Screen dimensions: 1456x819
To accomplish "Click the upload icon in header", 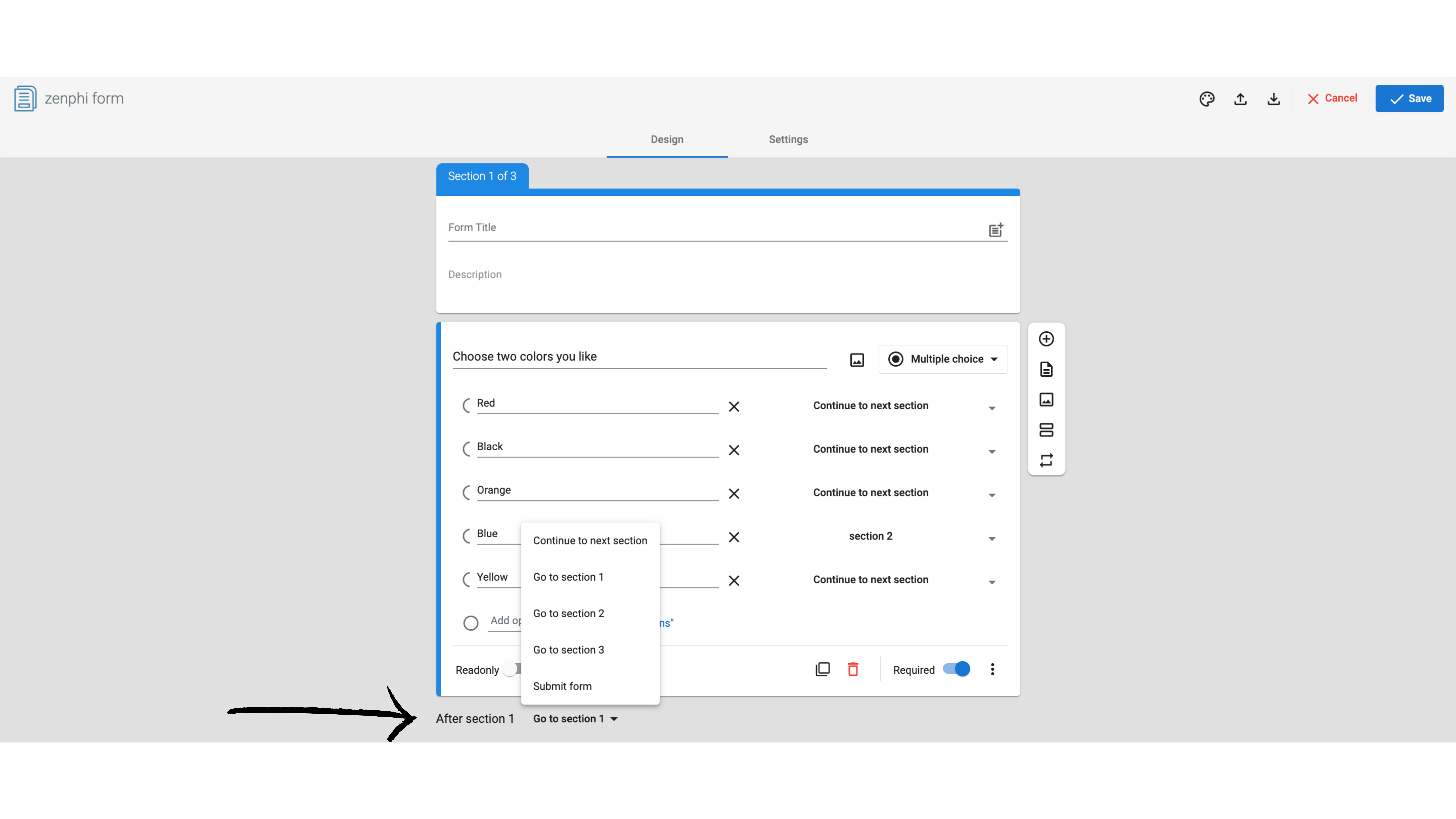I will [1240, 99].
